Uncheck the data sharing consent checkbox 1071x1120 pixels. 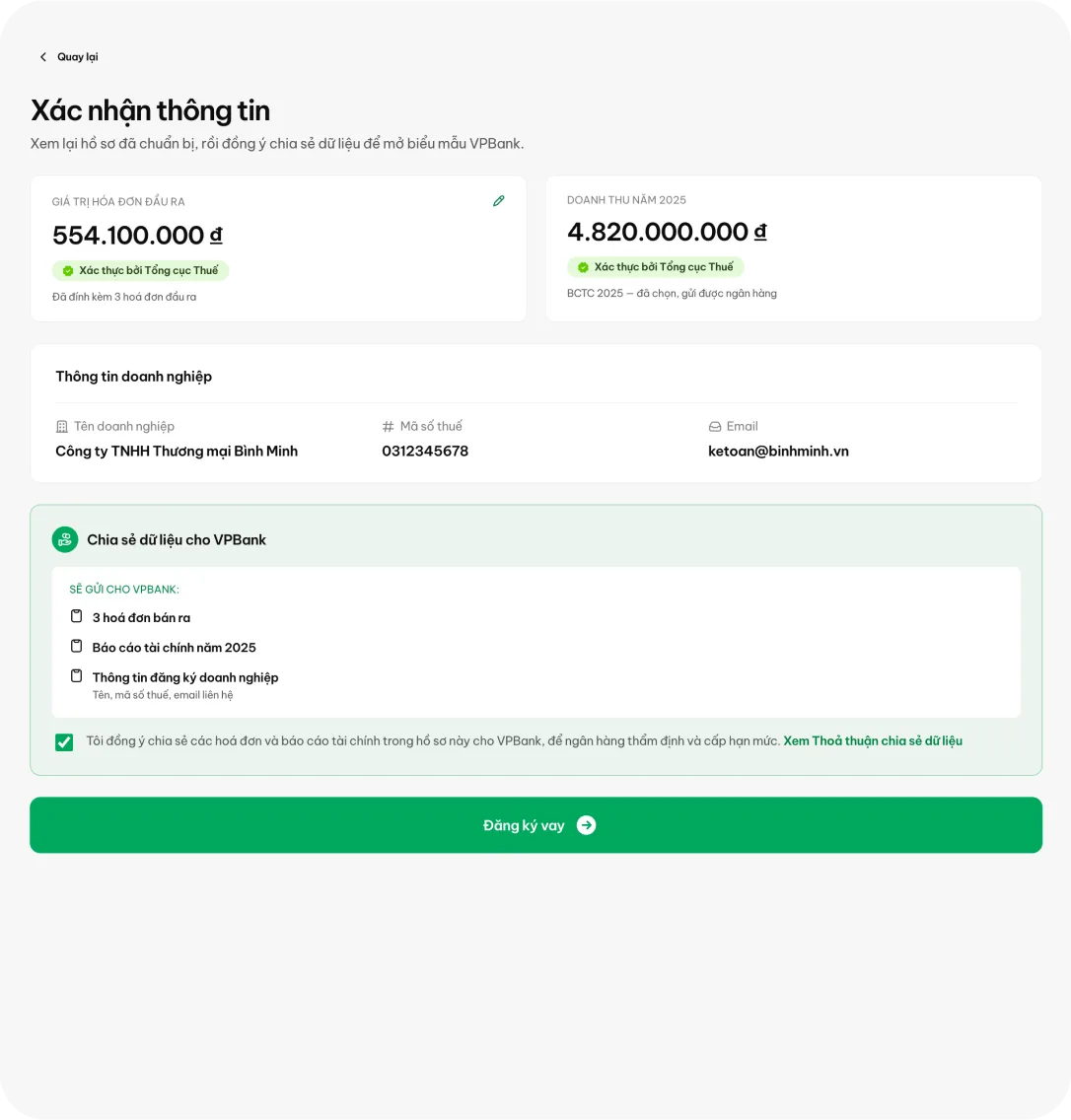pos(64,742)
